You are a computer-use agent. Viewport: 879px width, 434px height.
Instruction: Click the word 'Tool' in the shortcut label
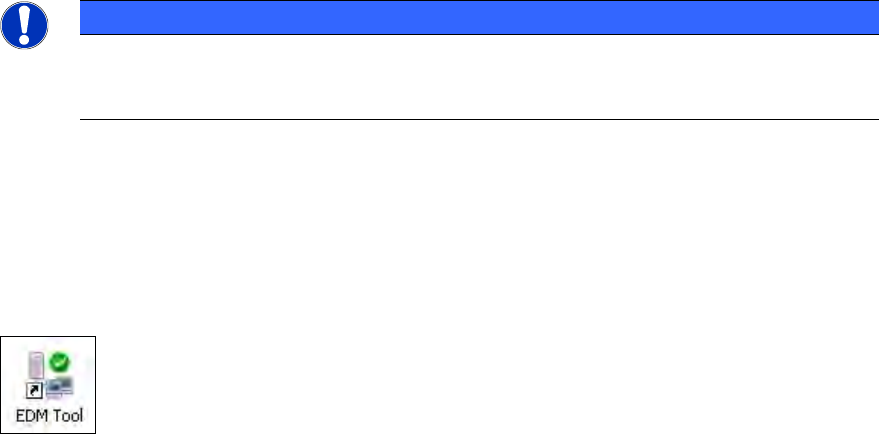click(x=67, y=415)
